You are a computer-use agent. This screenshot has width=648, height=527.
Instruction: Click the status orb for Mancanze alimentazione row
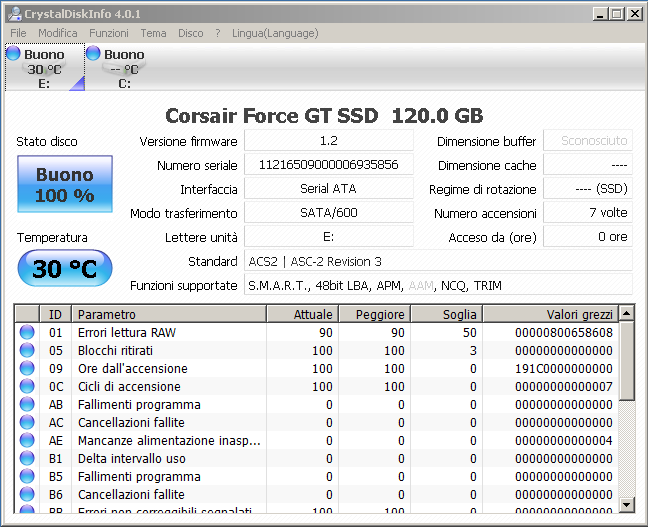click(27, 440)
